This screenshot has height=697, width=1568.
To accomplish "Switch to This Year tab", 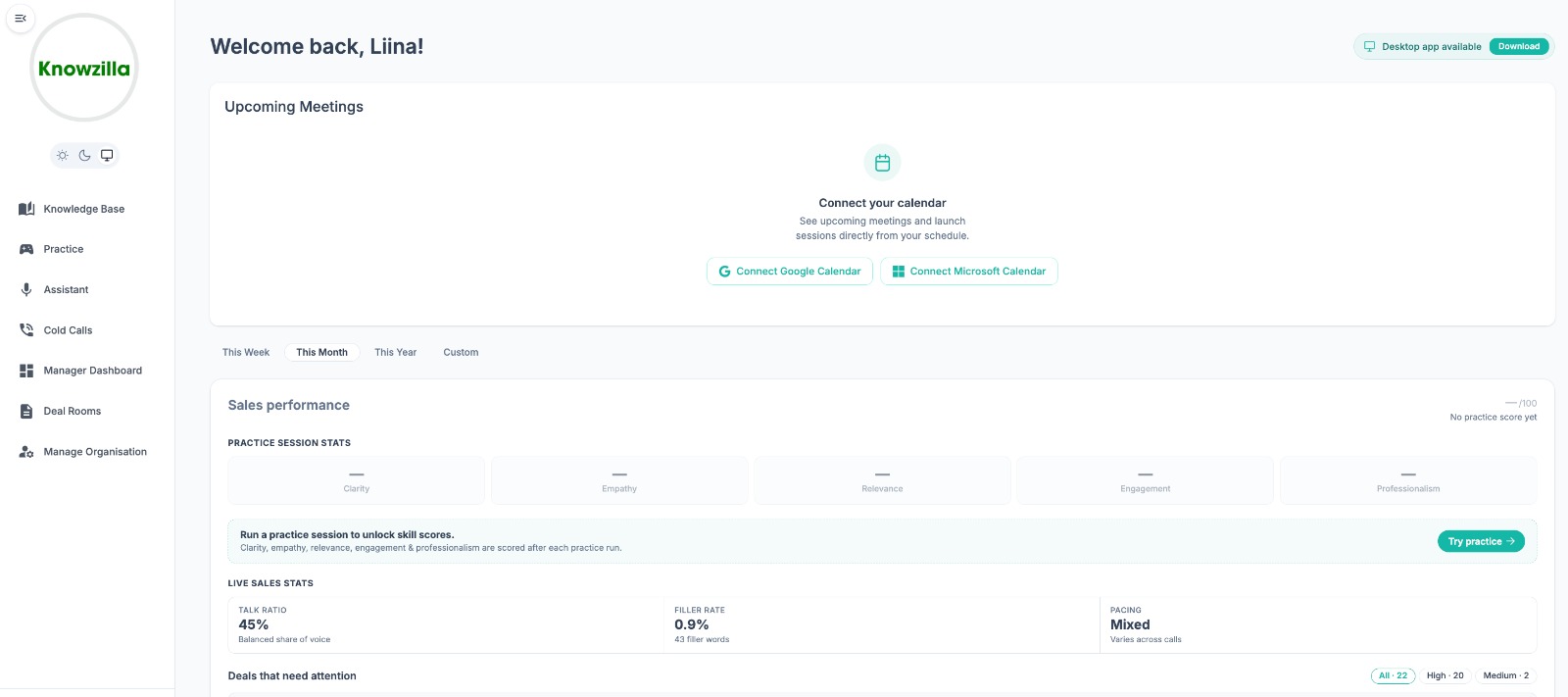I will 396,352.
